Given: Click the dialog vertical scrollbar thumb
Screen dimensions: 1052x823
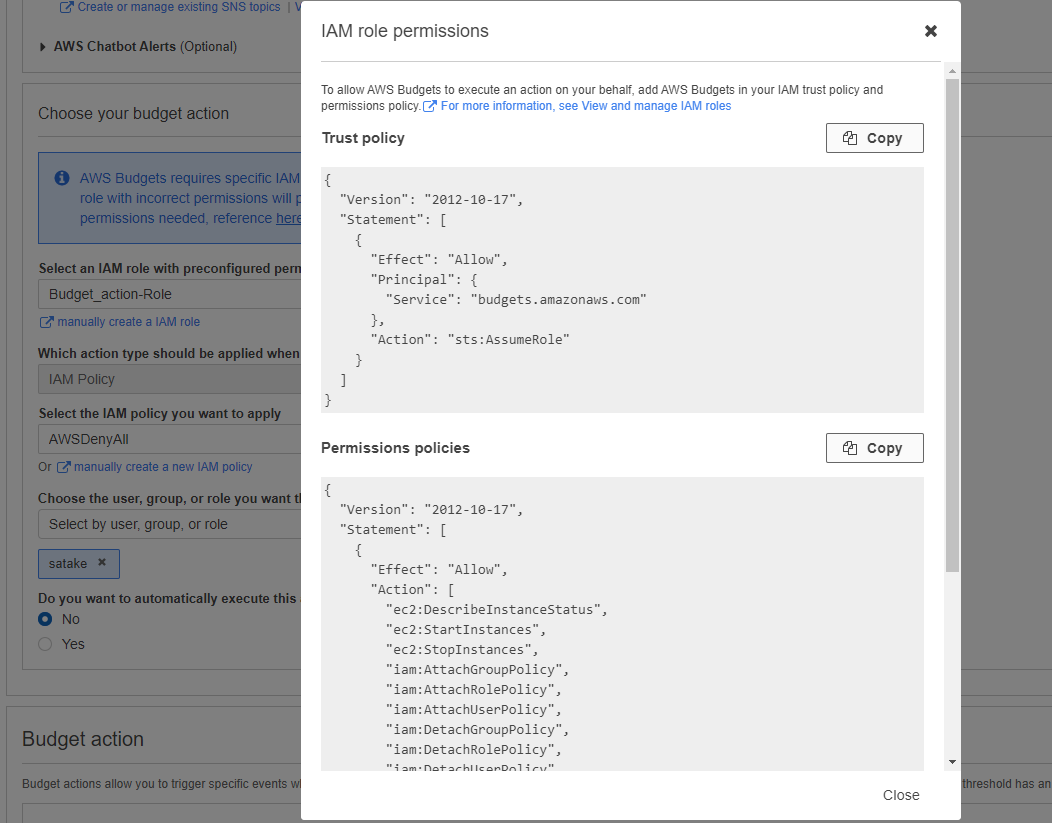Looking at the screenshot, I should (x=952, y=325).
